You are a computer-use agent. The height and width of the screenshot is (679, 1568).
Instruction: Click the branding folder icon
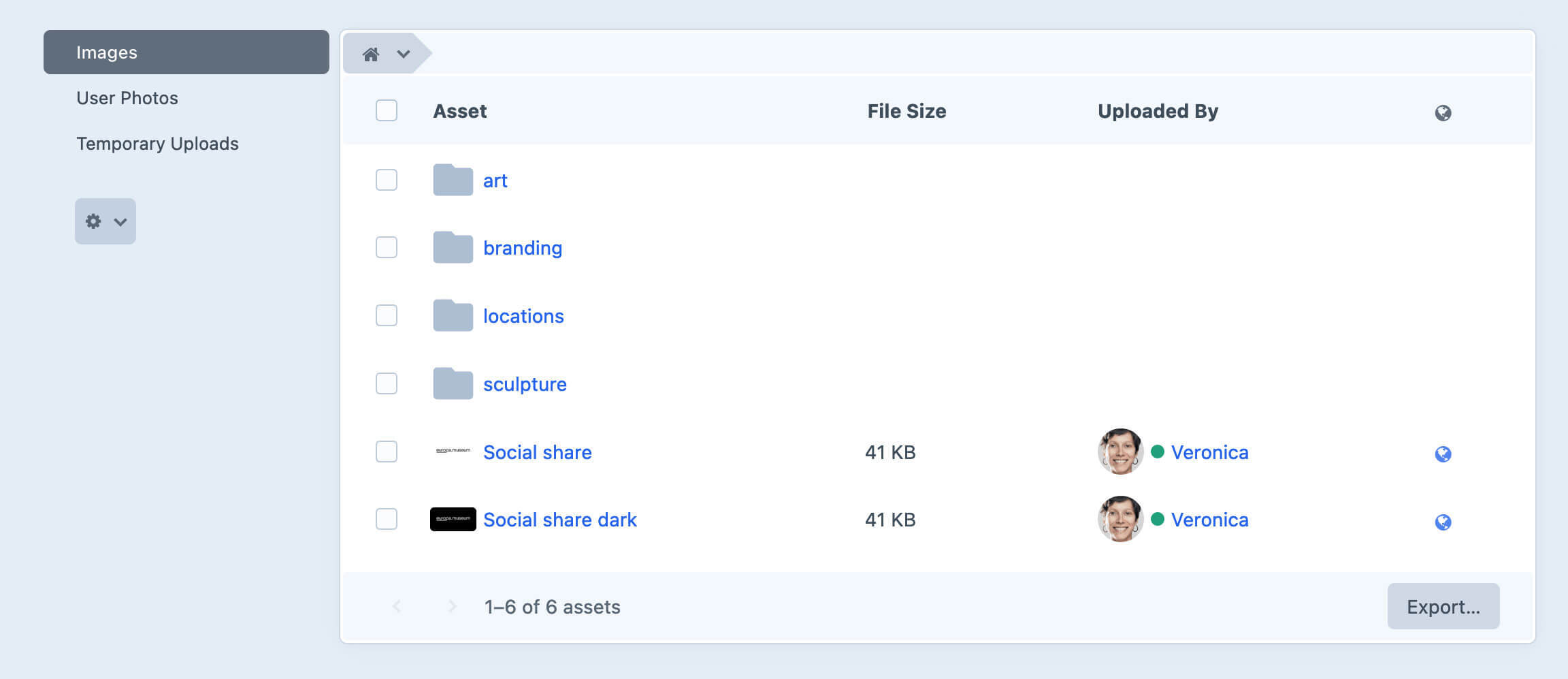453,247
